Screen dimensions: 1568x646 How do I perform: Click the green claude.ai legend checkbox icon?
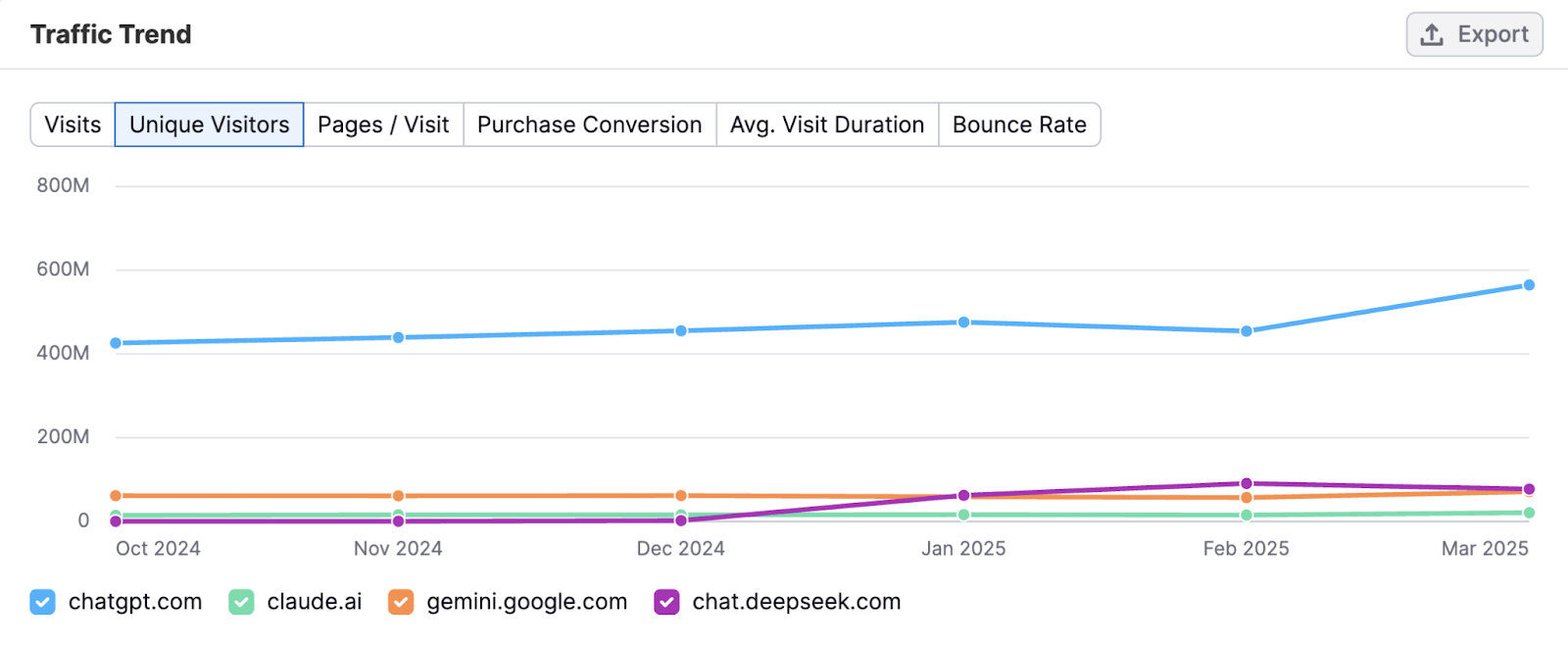240,601
